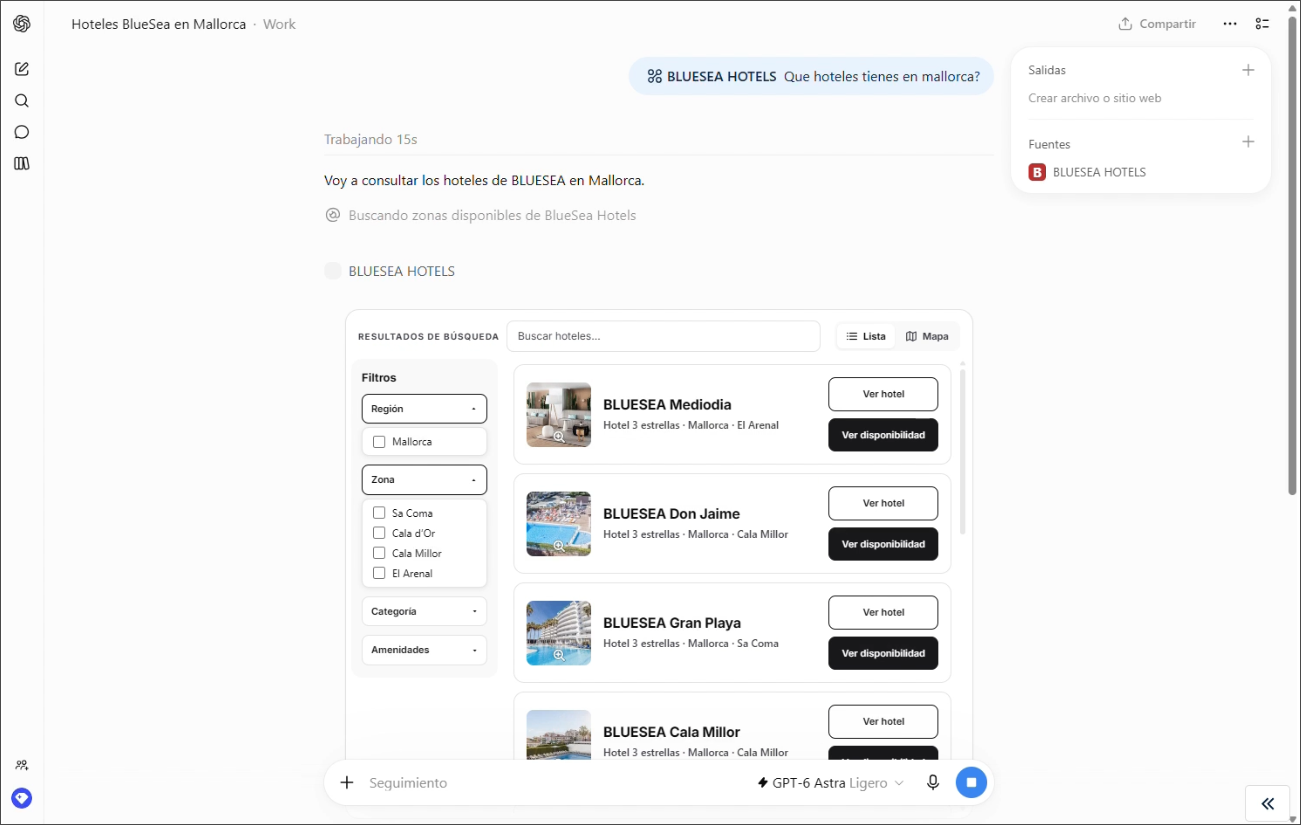Expand the Categoría filter dropdown
1301x825 pixels.
(424, 611)
